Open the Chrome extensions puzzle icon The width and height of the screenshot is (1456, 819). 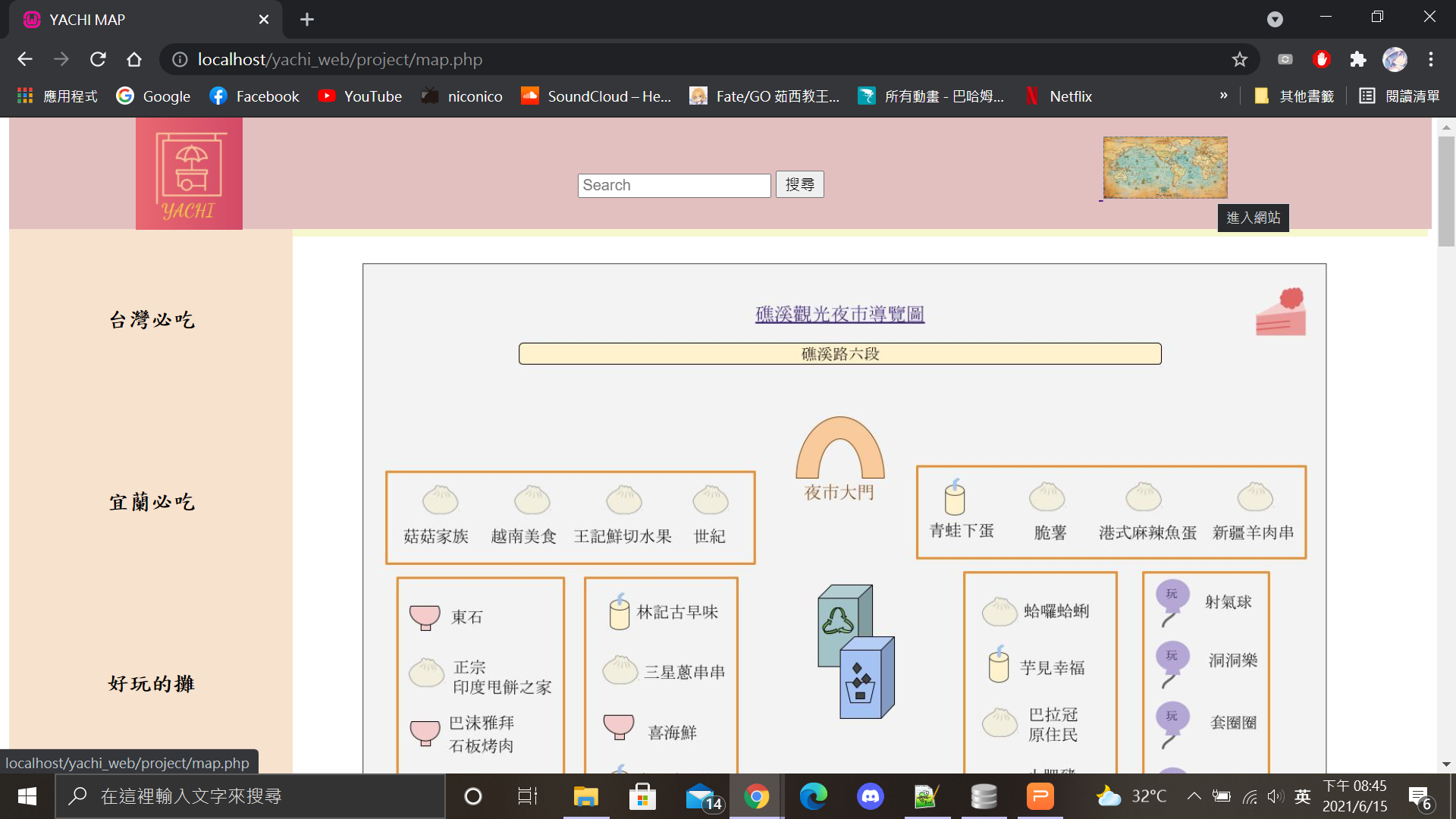coord(1358,59)
